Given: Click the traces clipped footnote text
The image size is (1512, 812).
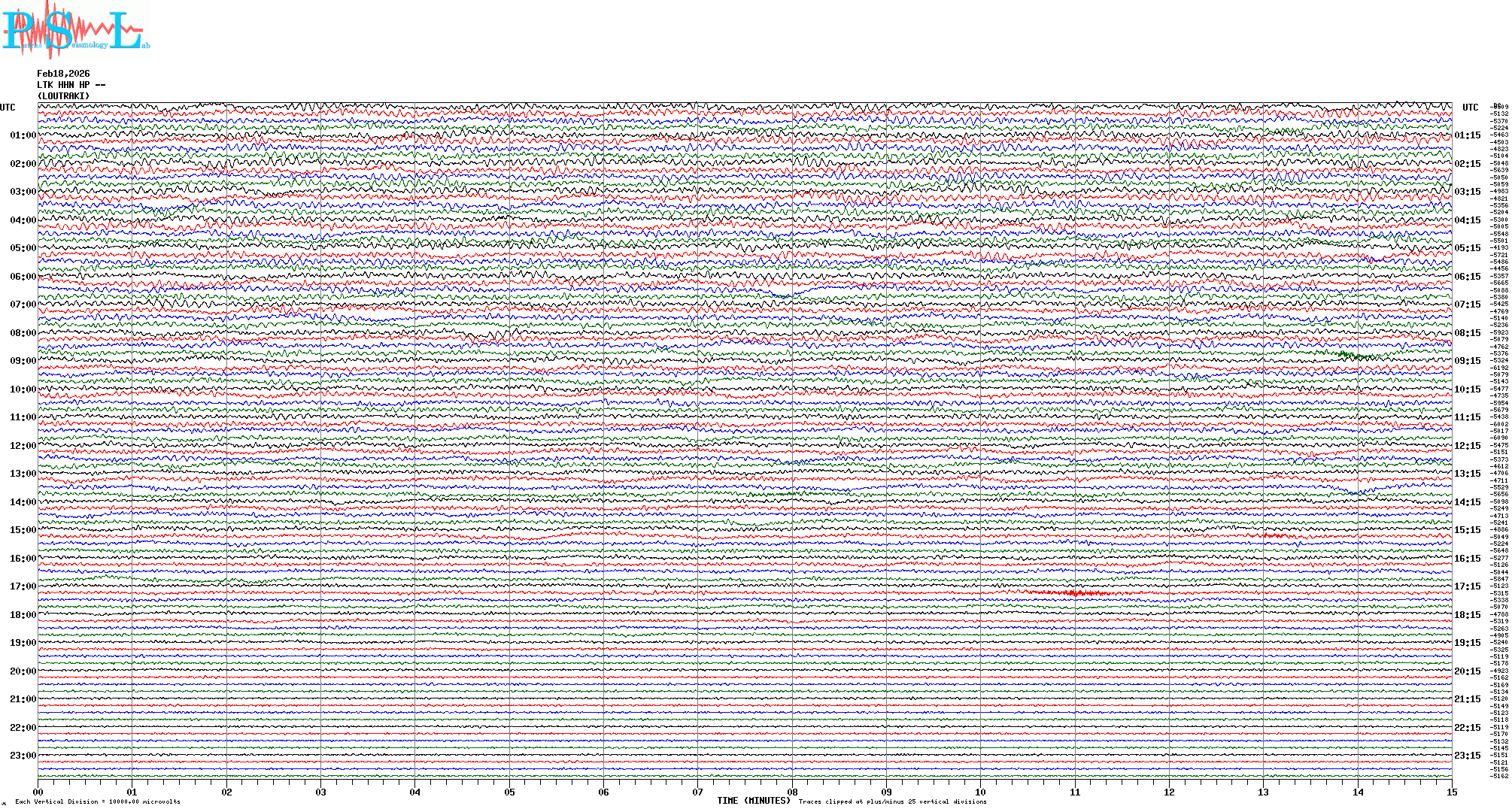Looking at the screenshot, I should coord(892,801).
